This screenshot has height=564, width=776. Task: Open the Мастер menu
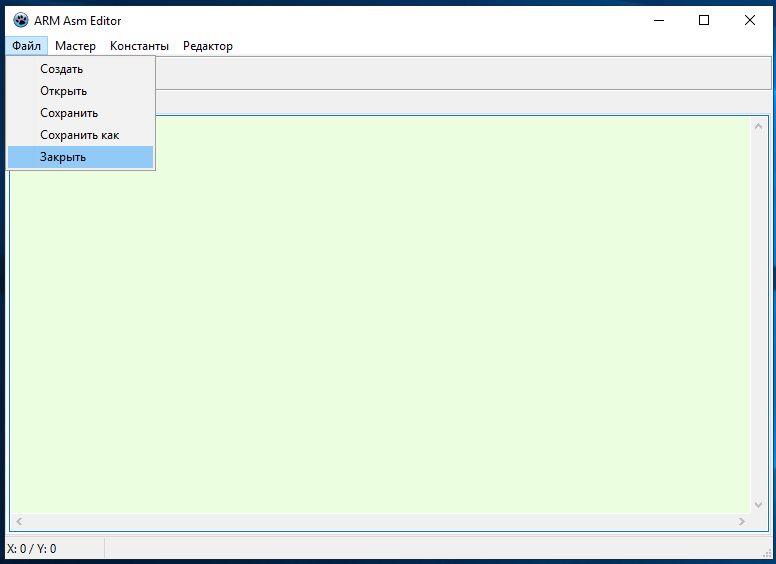point(75,46)
